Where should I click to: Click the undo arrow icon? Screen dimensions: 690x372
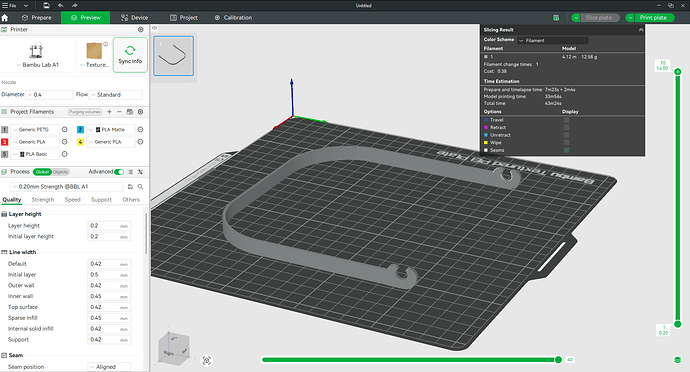click(60, 5)
